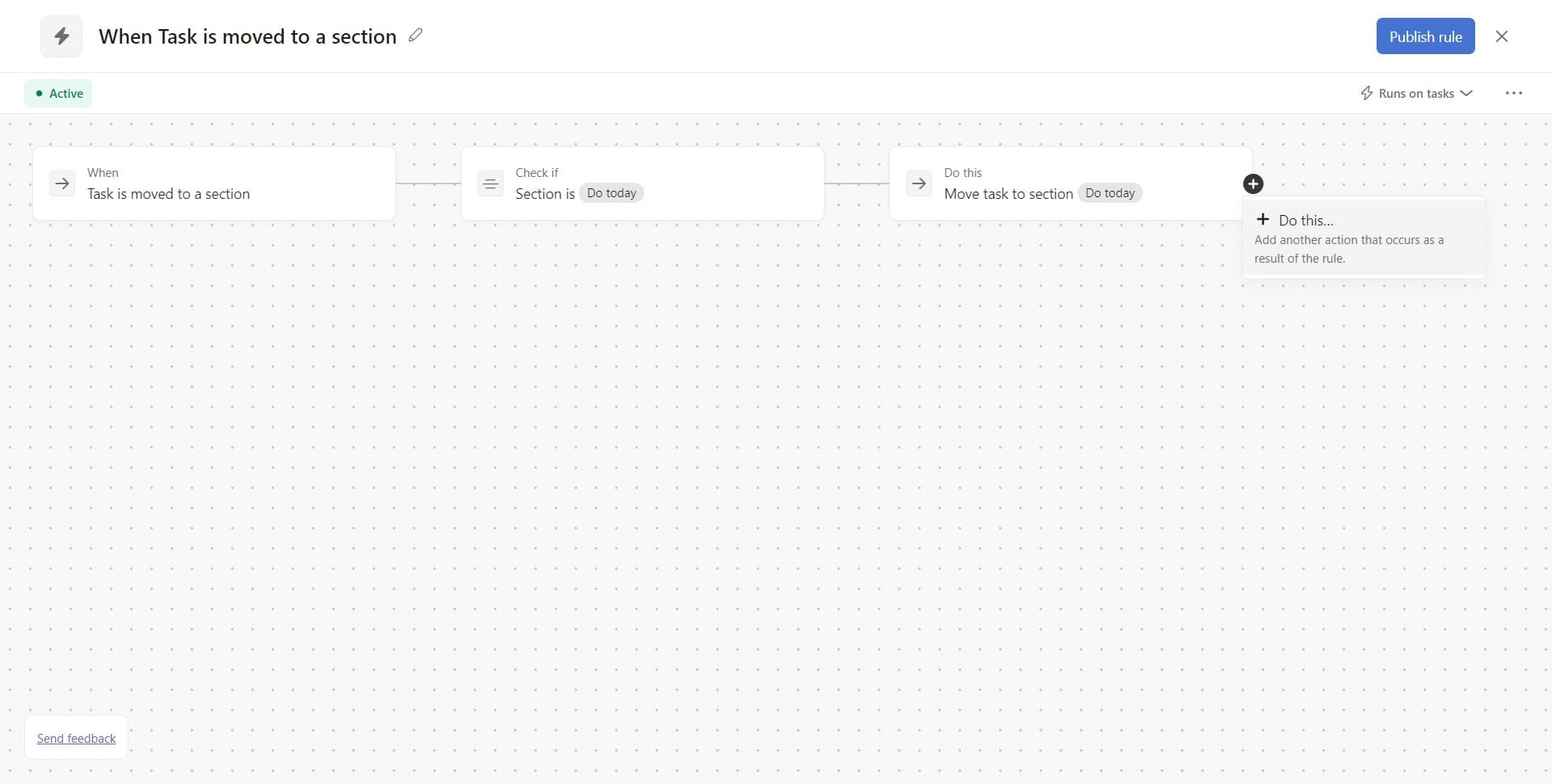This screenshot has width=1552, height=784.
Task: Close the rule editor with the X
Action: coord(1501,36)
